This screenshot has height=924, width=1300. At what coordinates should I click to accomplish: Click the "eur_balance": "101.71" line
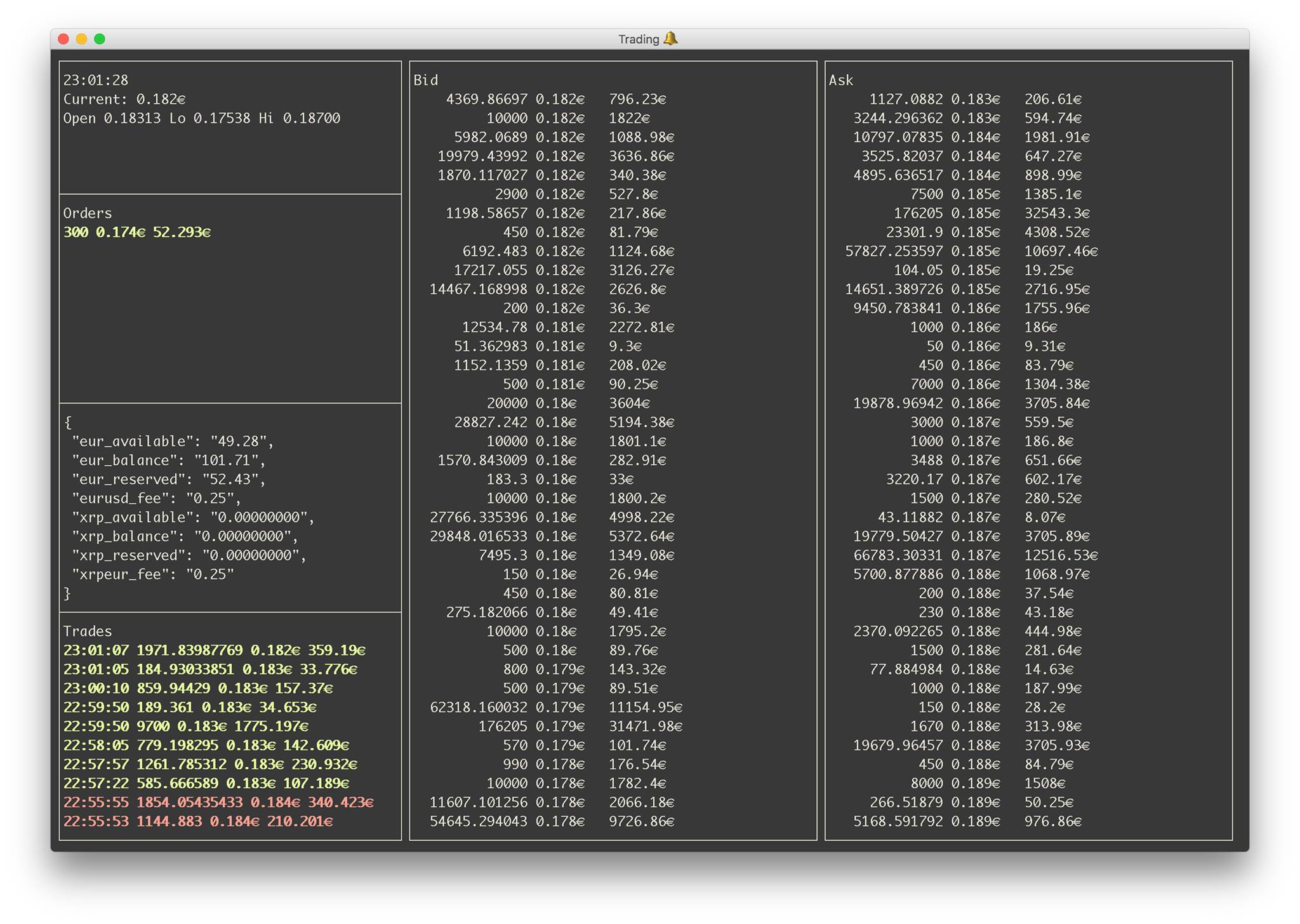(x=169, y=460)
